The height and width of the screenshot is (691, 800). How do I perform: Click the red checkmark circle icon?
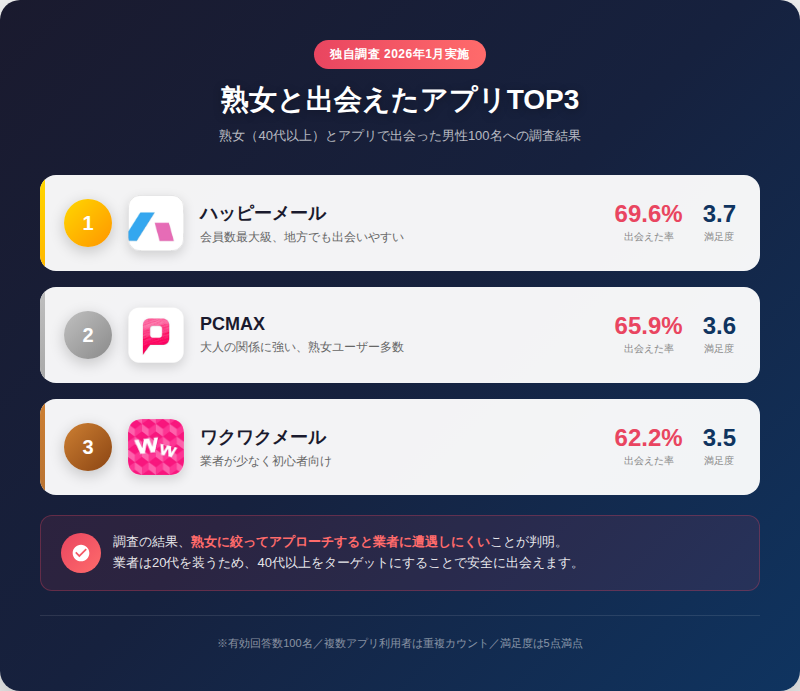pyautogui.click(x=81, y=553)
